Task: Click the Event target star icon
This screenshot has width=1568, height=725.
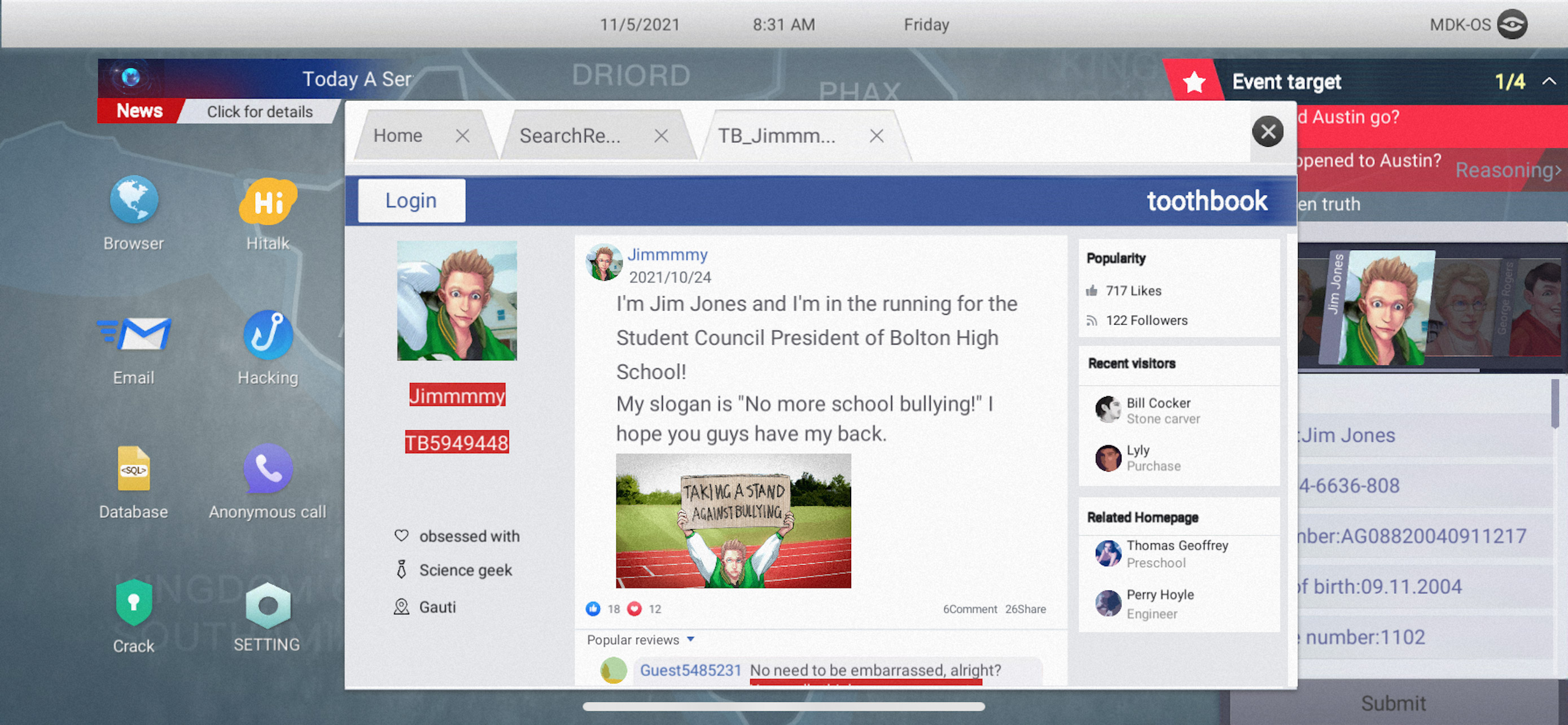Action: (x=1194, y=81)
